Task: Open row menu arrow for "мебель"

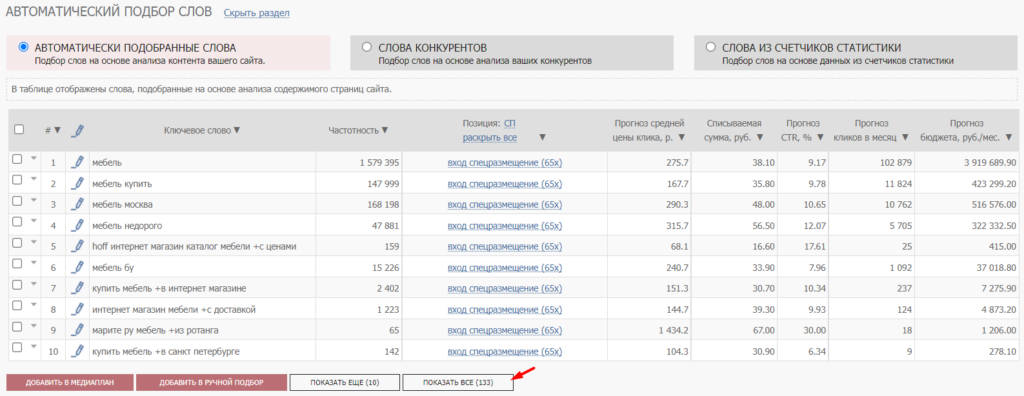Action: pos(33,157)
